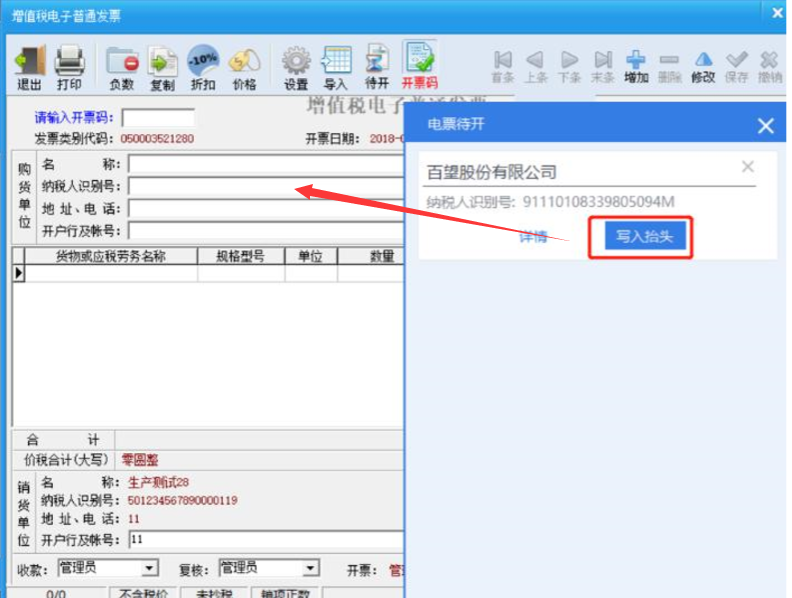Click the 撤销 undo icon
The width and height of the screenshot is (792, 598).
click(770, 66)
